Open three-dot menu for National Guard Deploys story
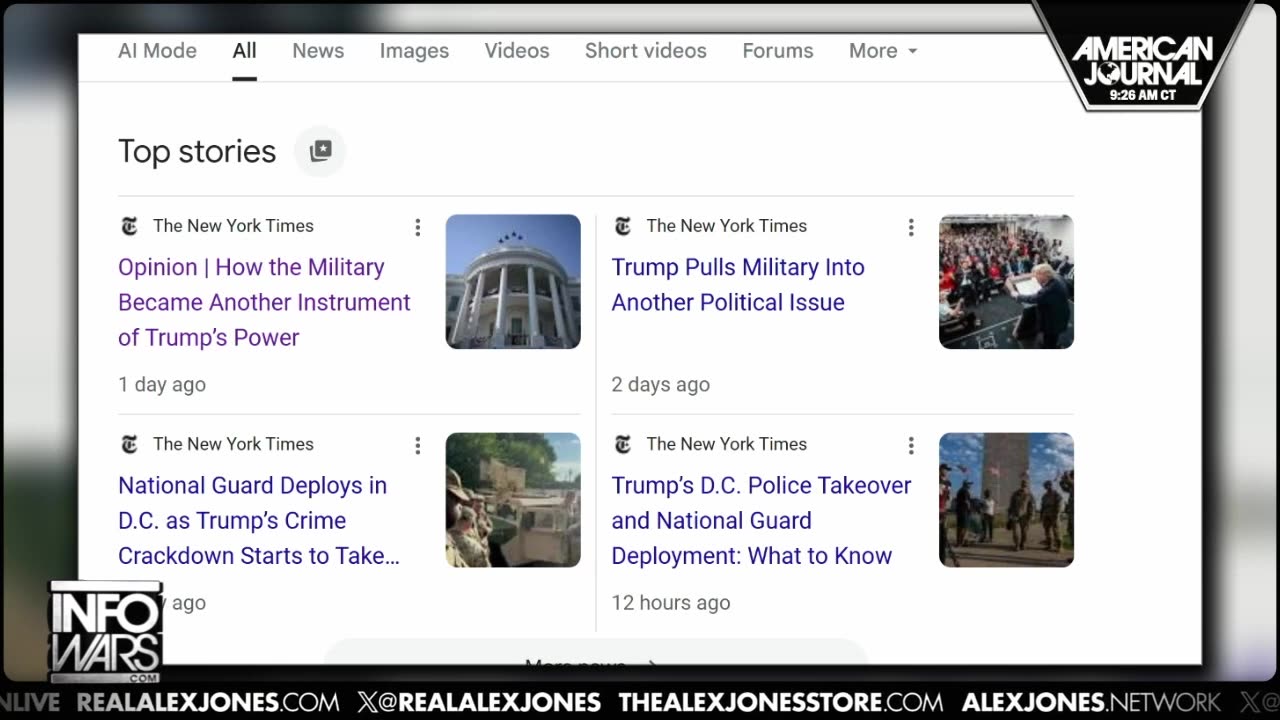 (418, 445)
